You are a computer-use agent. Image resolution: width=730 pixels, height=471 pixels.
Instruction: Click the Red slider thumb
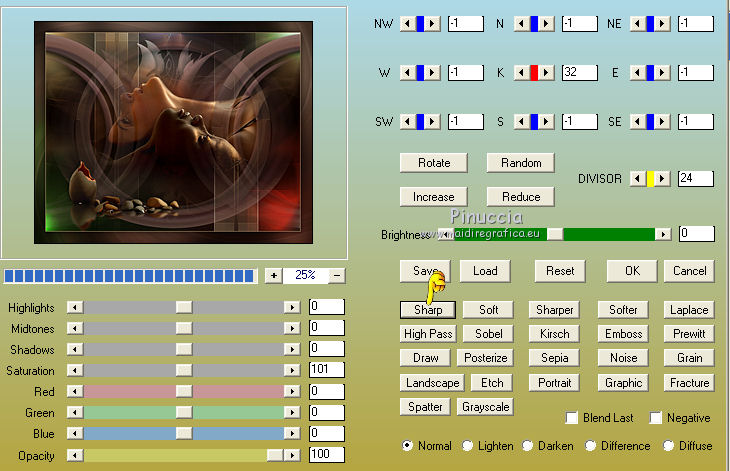pos(184,391)
